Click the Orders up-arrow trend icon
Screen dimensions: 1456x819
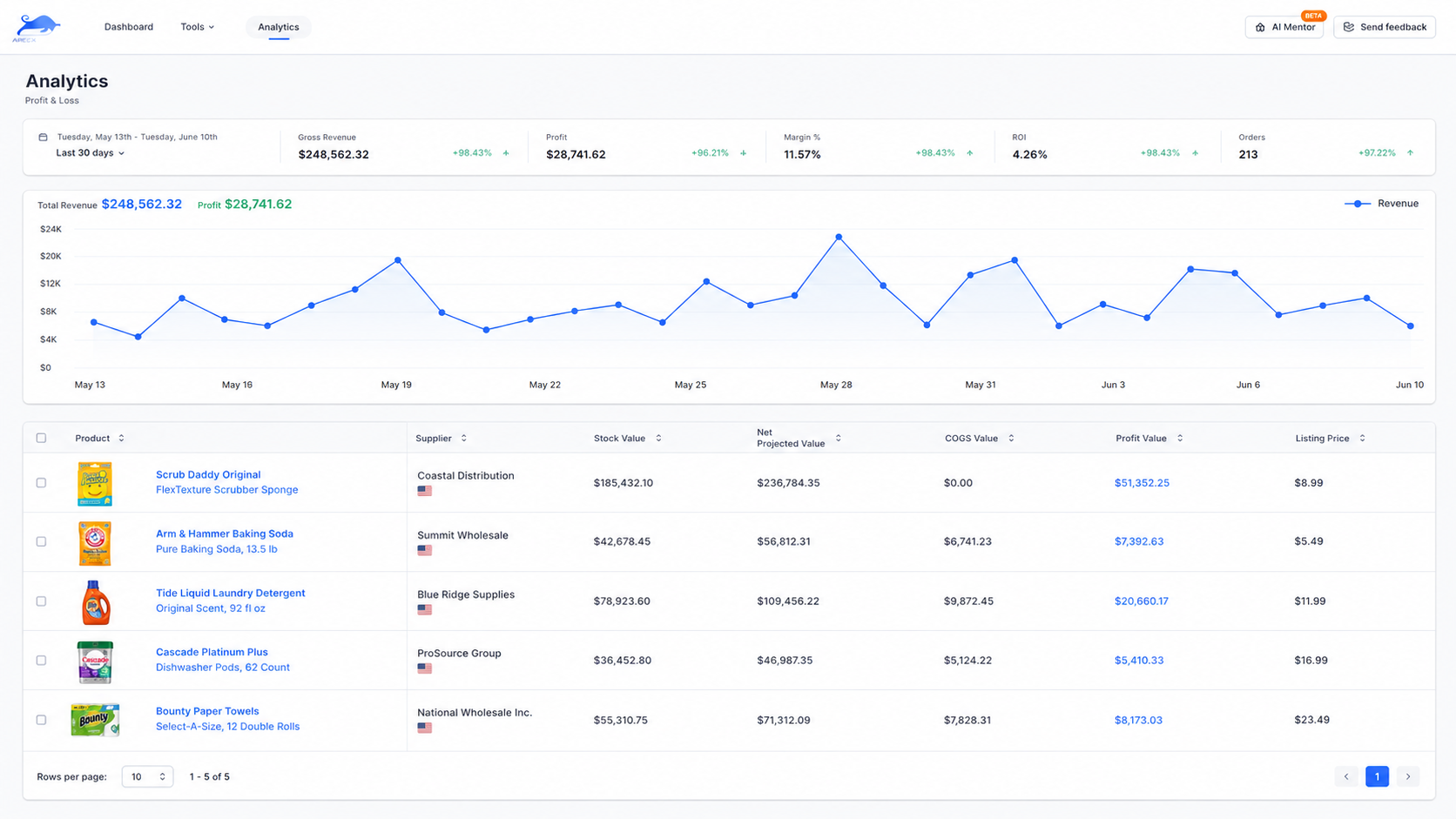(1410, 153)
